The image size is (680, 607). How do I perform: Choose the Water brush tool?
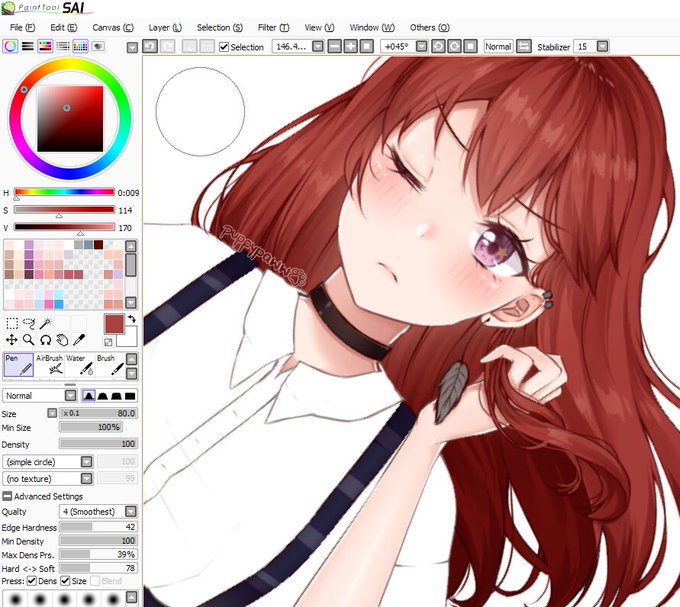coord(80,365)
